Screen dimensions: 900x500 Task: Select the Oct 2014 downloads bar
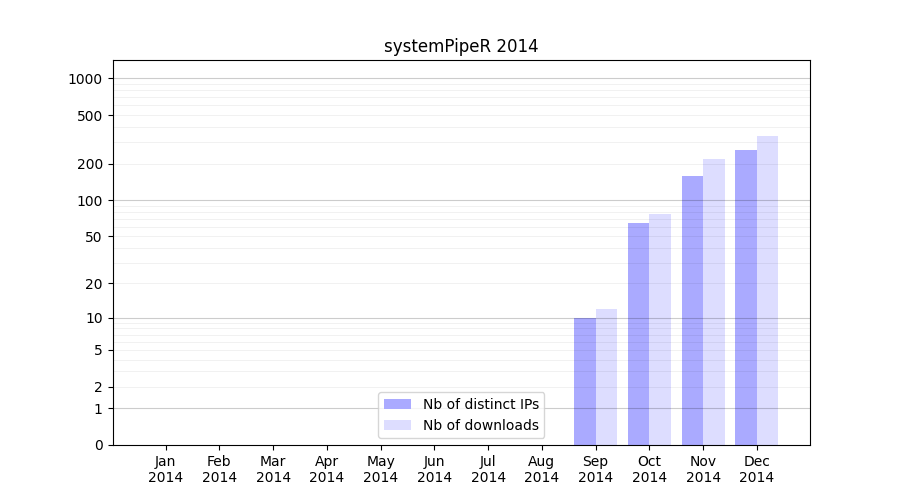pos(660,329)
